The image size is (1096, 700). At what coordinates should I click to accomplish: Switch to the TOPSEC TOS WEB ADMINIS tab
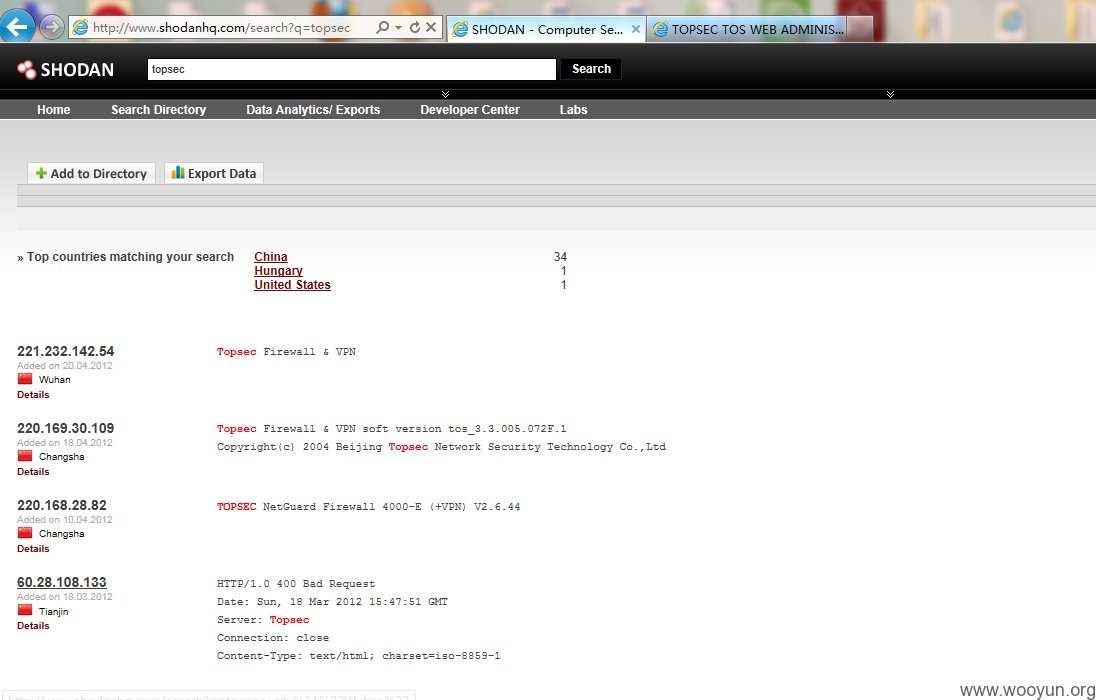point(749,29)
